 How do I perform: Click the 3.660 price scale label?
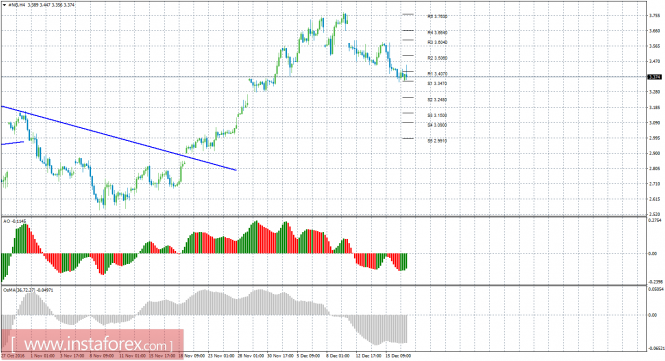click(654, 31)
